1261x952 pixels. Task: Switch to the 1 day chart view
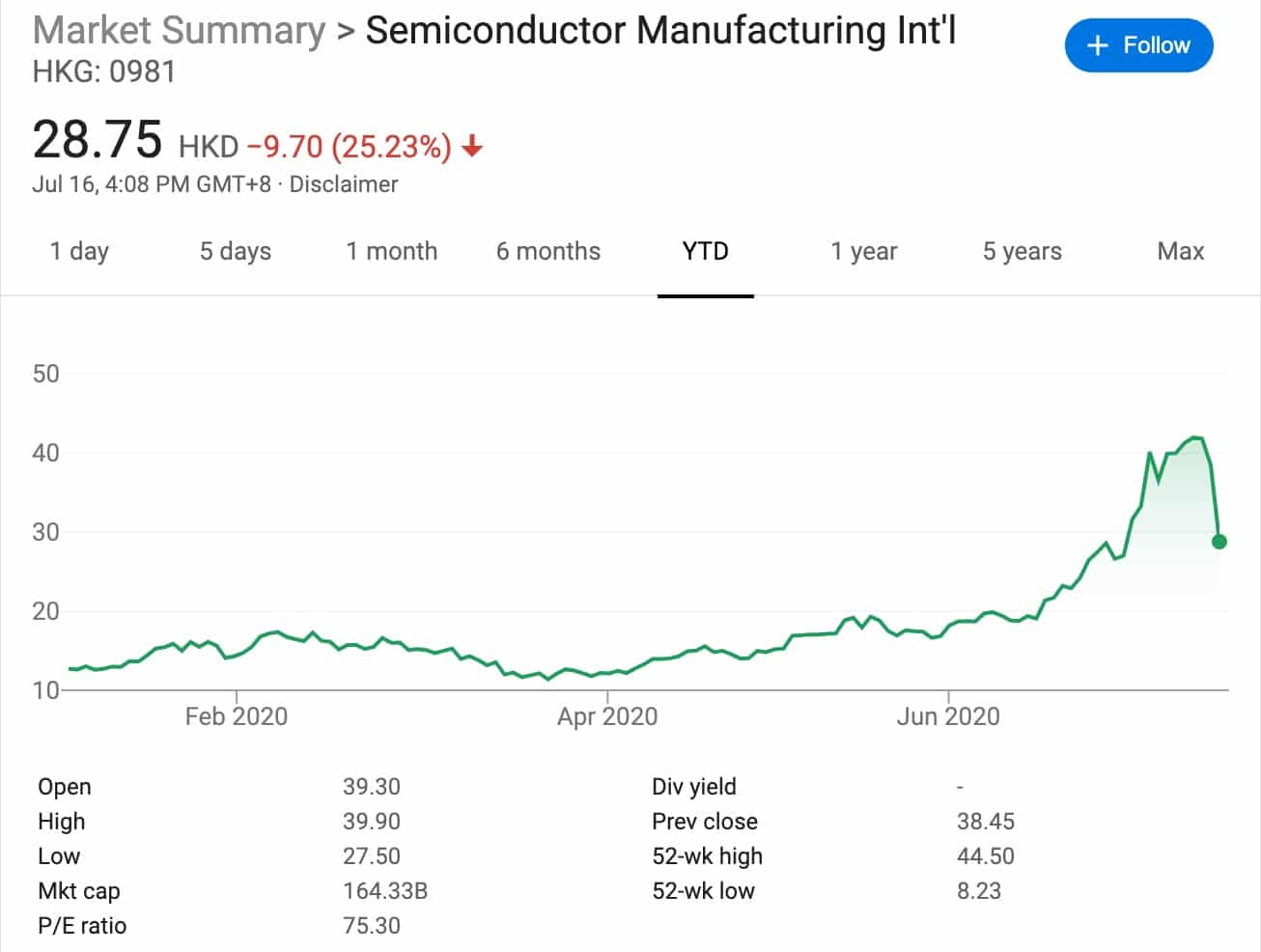tap(78, 251)
